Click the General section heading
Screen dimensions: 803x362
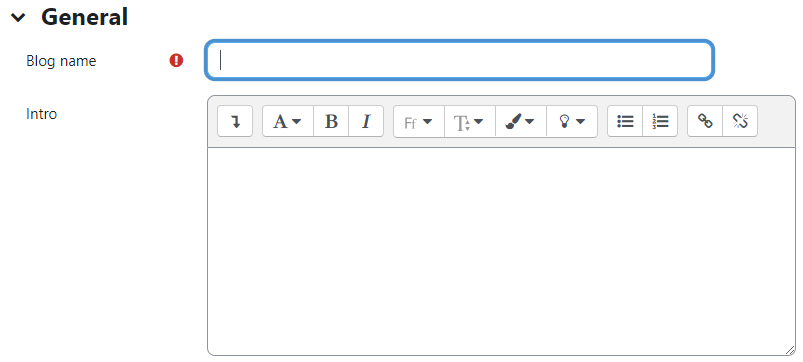[84, 17]
